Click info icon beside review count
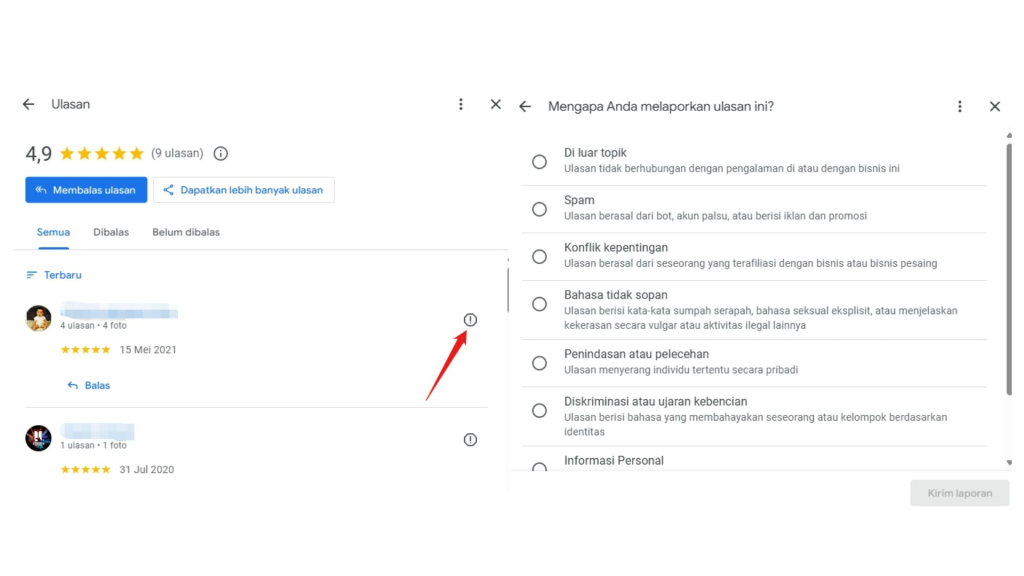Screen dimensions: 1024x576 [x=221, y=154]
